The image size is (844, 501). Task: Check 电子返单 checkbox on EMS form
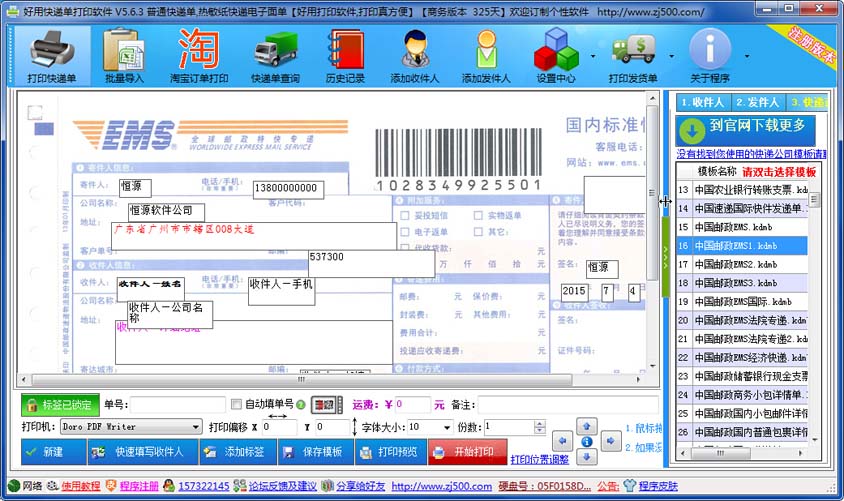point(405,232)
